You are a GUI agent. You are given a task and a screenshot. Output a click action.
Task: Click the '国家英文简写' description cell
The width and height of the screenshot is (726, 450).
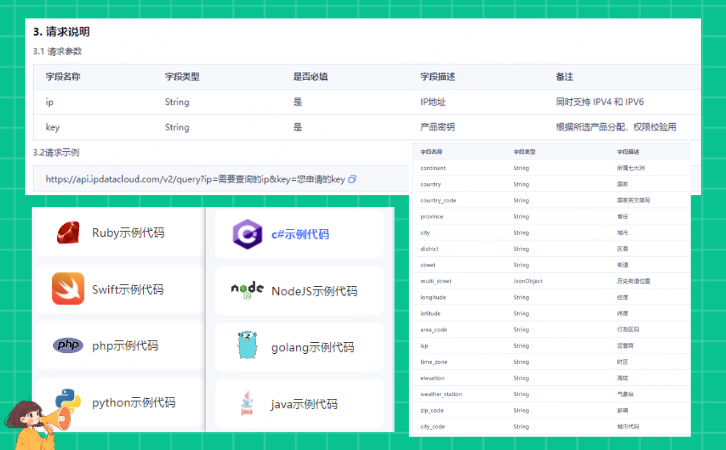633,200
